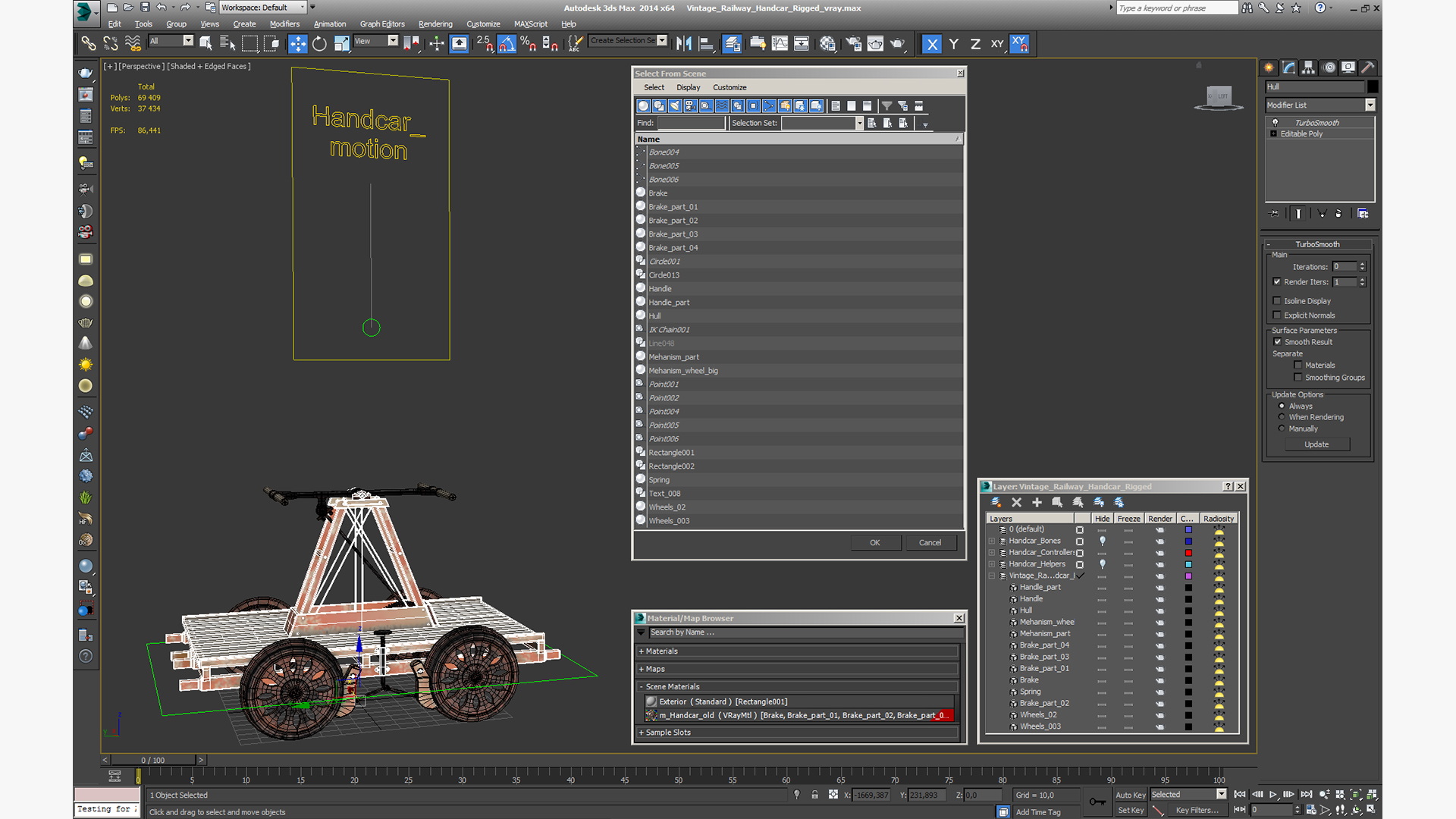Check Separate by Materials checkbox
The width and height of the screenshot is (1456, 819).
[x=1298, y=366]
